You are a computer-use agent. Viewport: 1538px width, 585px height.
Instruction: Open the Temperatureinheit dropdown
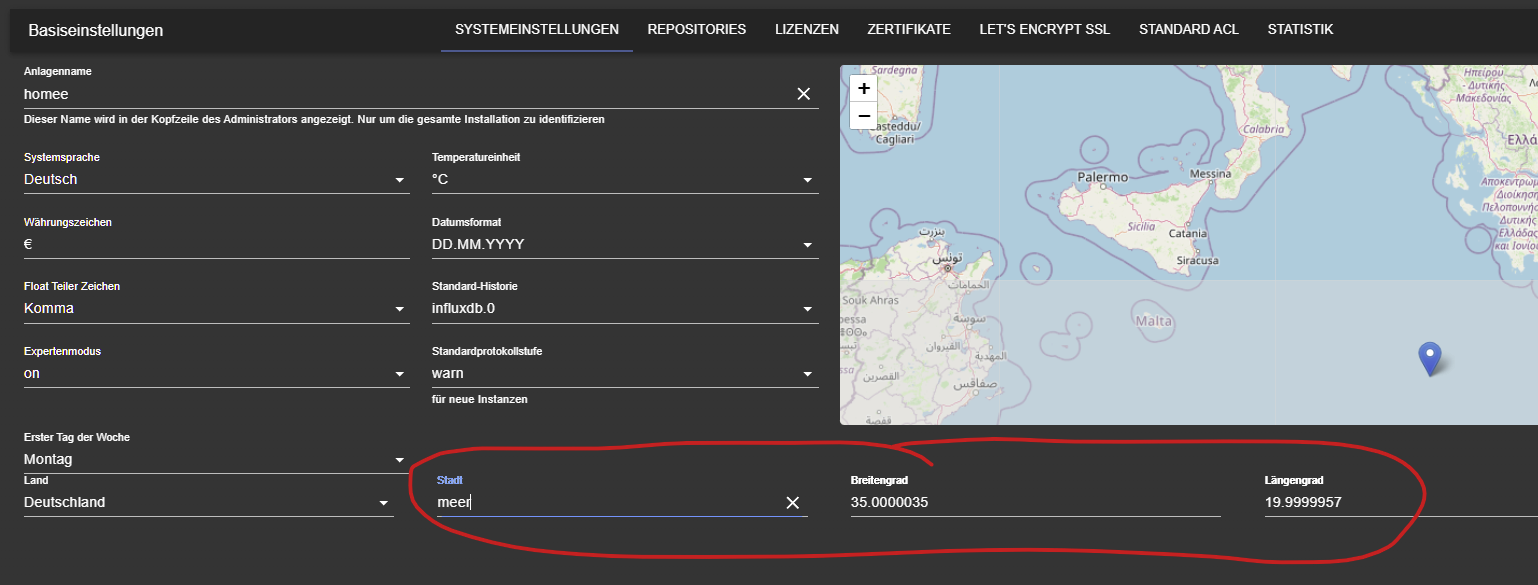point(625,180)
